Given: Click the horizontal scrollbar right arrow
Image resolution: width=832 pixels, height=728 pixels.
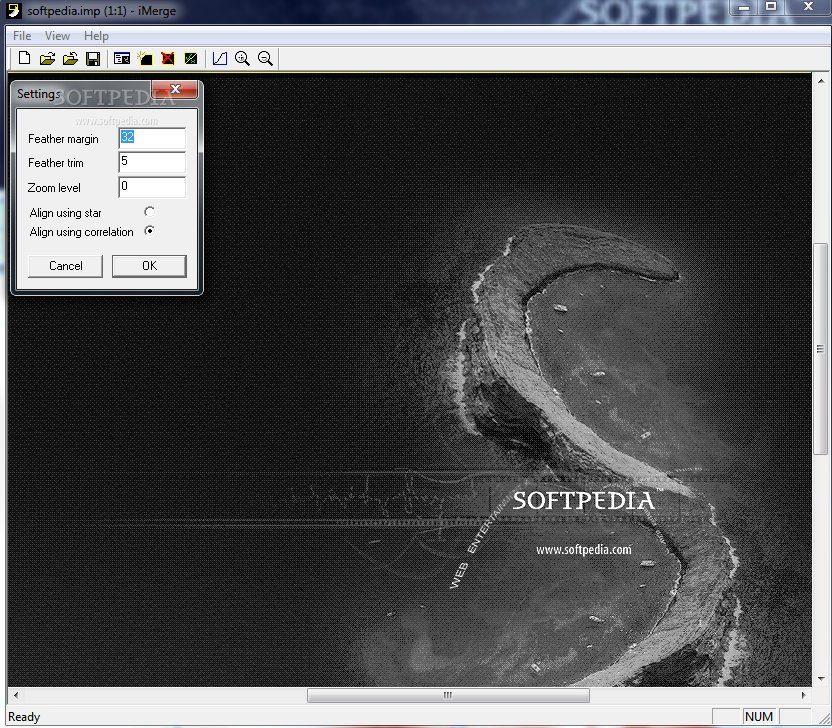Looking at the screenshot, I should [x=803, y=695].
